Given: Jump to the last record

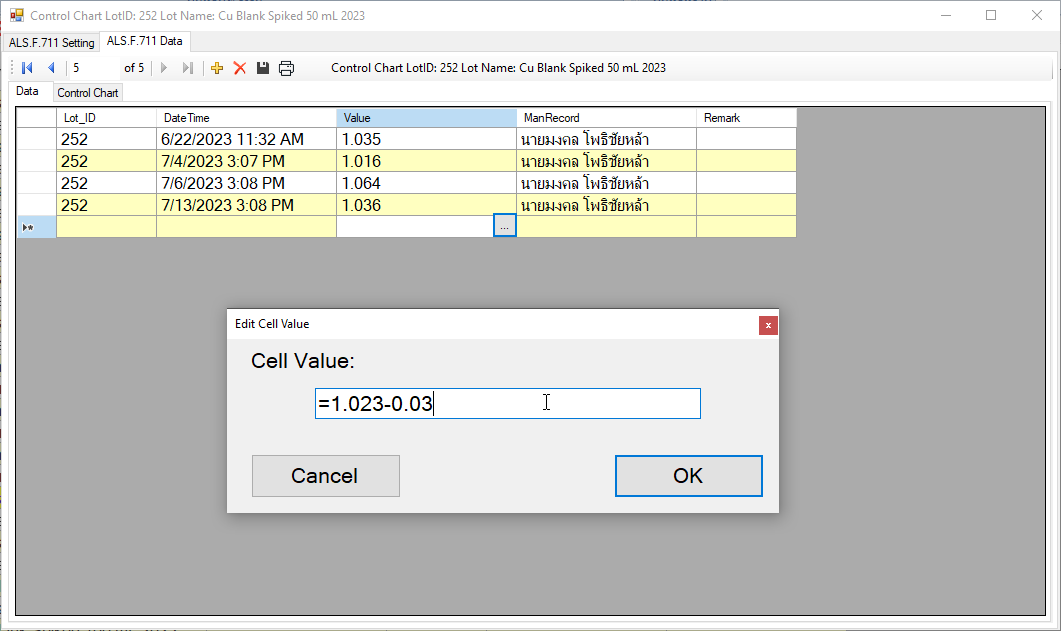Looking at the screenshot, I should (x=187, y=68).
